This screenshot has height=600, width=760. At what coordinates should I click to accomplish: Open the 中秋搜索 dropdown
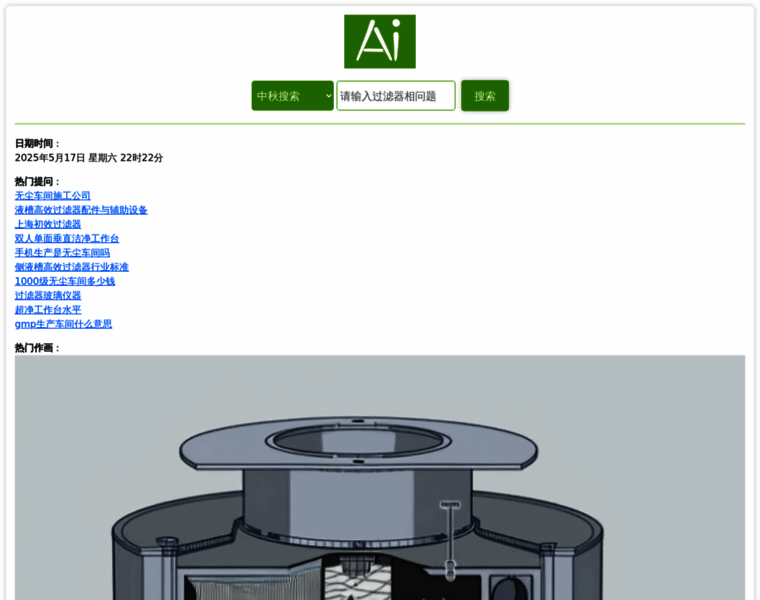coord(292,96)
